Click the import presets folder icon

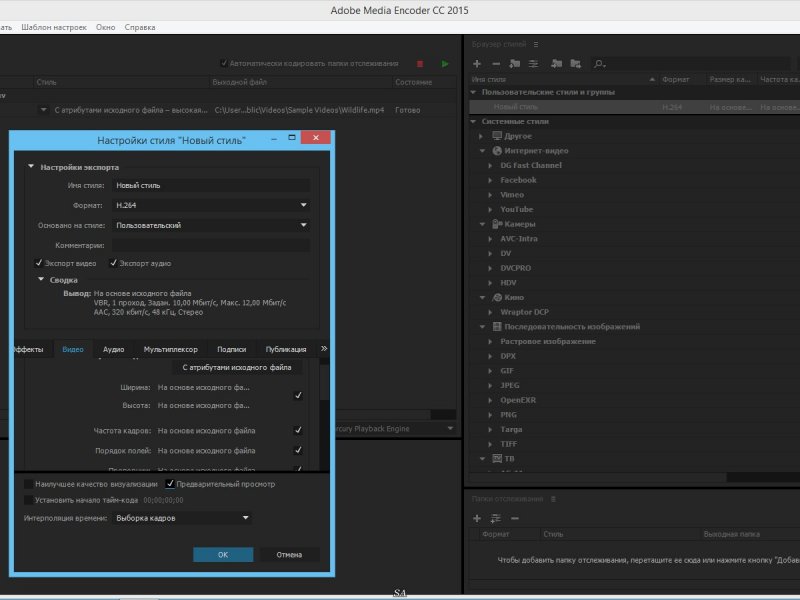557,64
